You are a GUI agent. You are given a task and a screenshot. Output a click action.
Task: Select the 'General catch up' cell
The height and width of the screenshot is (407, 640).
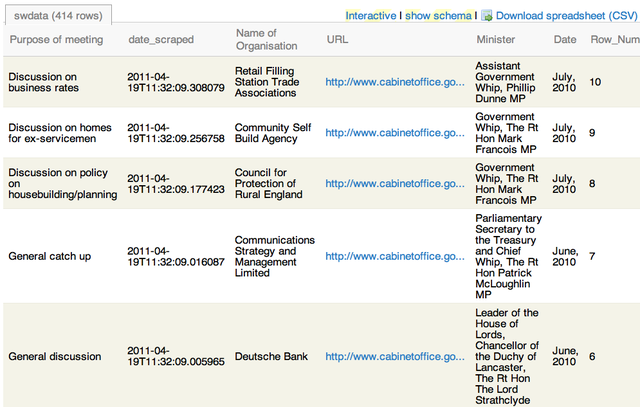(x=49, y=256)
